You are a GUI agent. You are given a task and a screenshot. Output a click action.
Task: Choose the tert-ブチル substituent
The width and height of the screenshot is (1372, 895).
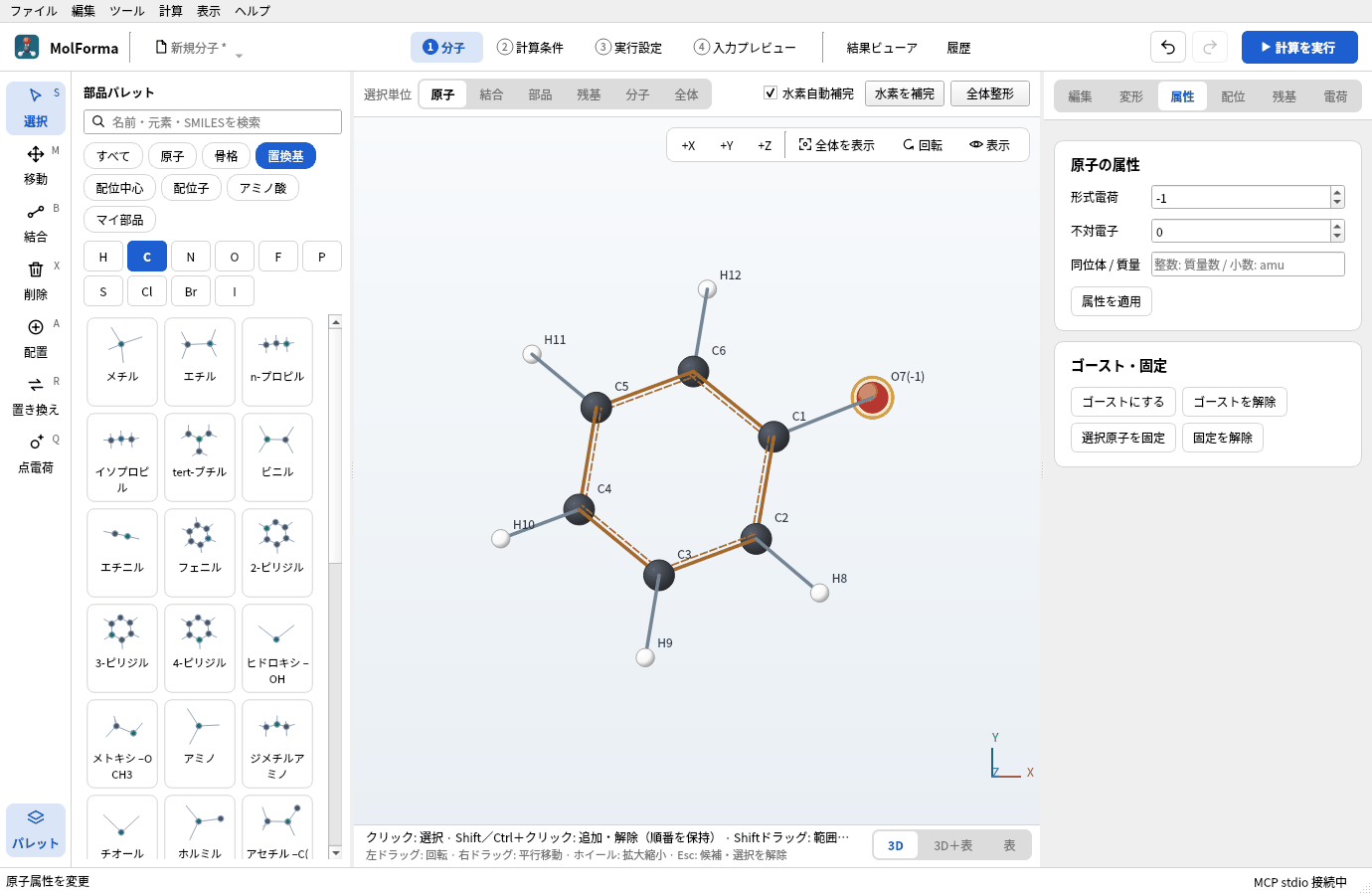coord(200,456)
